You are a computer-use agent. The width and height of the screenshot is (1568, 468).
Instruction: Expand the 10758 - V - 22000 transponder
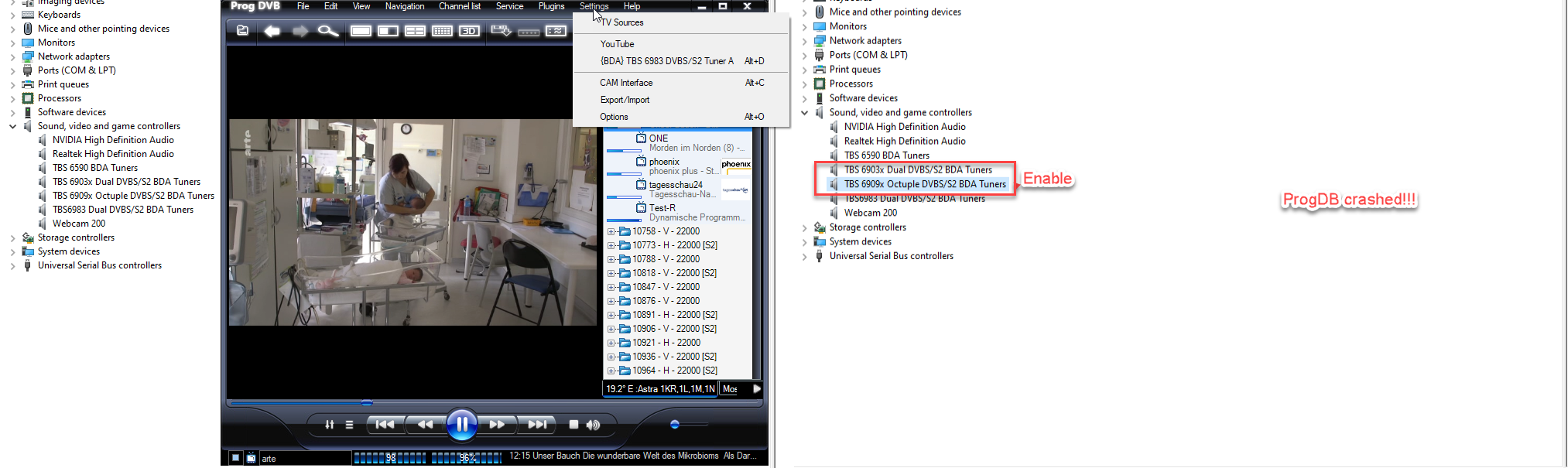pos(611,231)
